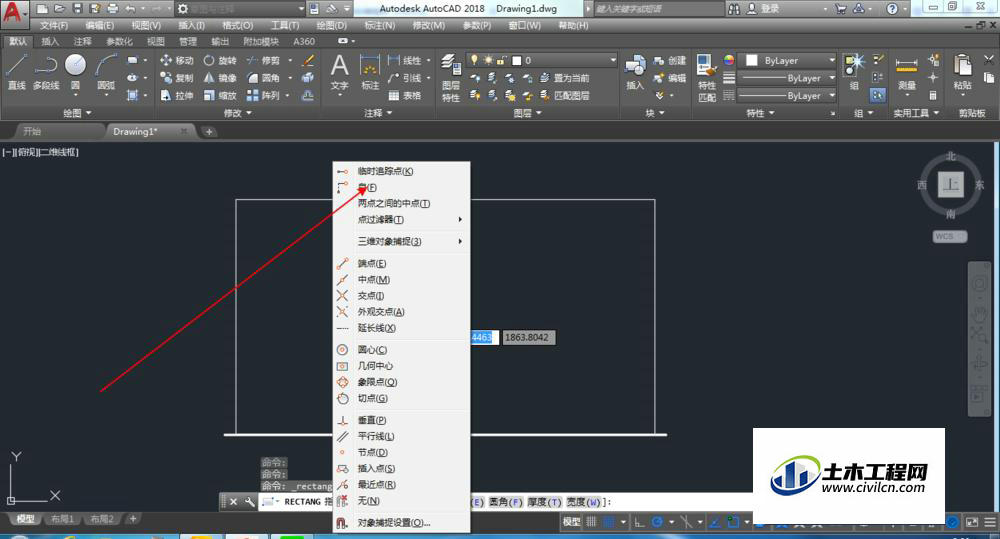The width and height of the screenshot is (1000, 539).
Task: Toggle ortho mode in the status bar
Action: point(639,522)
